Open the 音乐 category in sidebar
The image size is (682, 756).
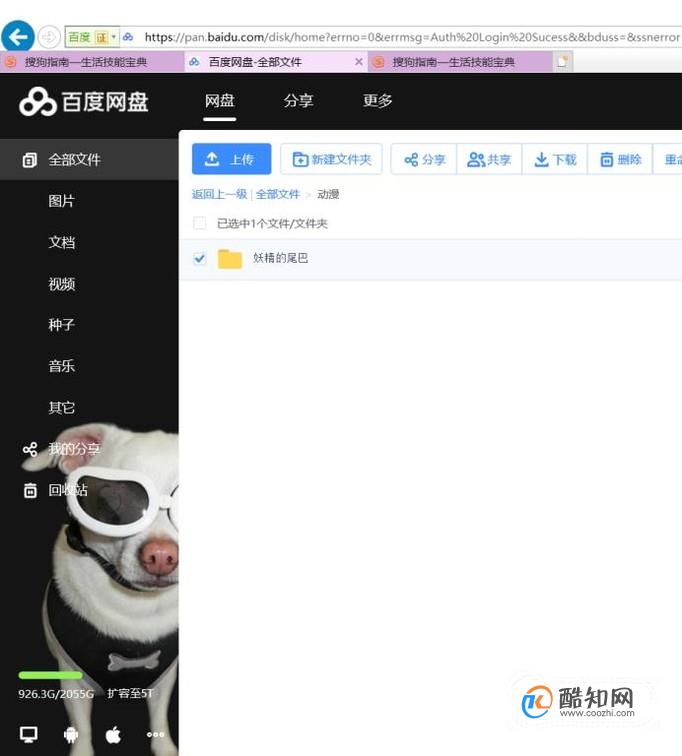[x=62, y=366]
